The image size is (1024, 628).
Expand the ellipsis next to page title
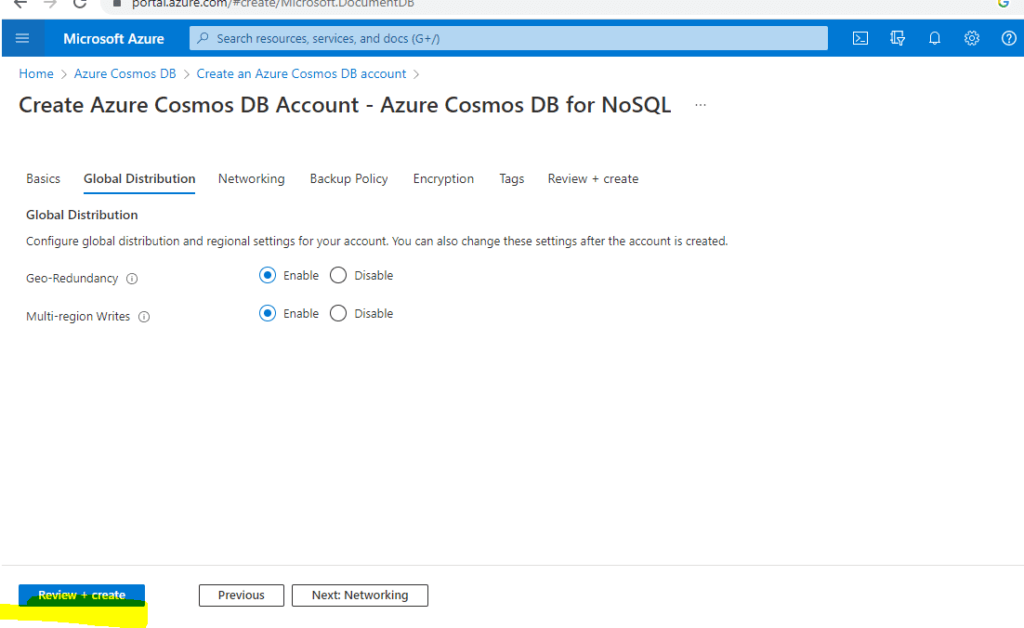[700, 104]
